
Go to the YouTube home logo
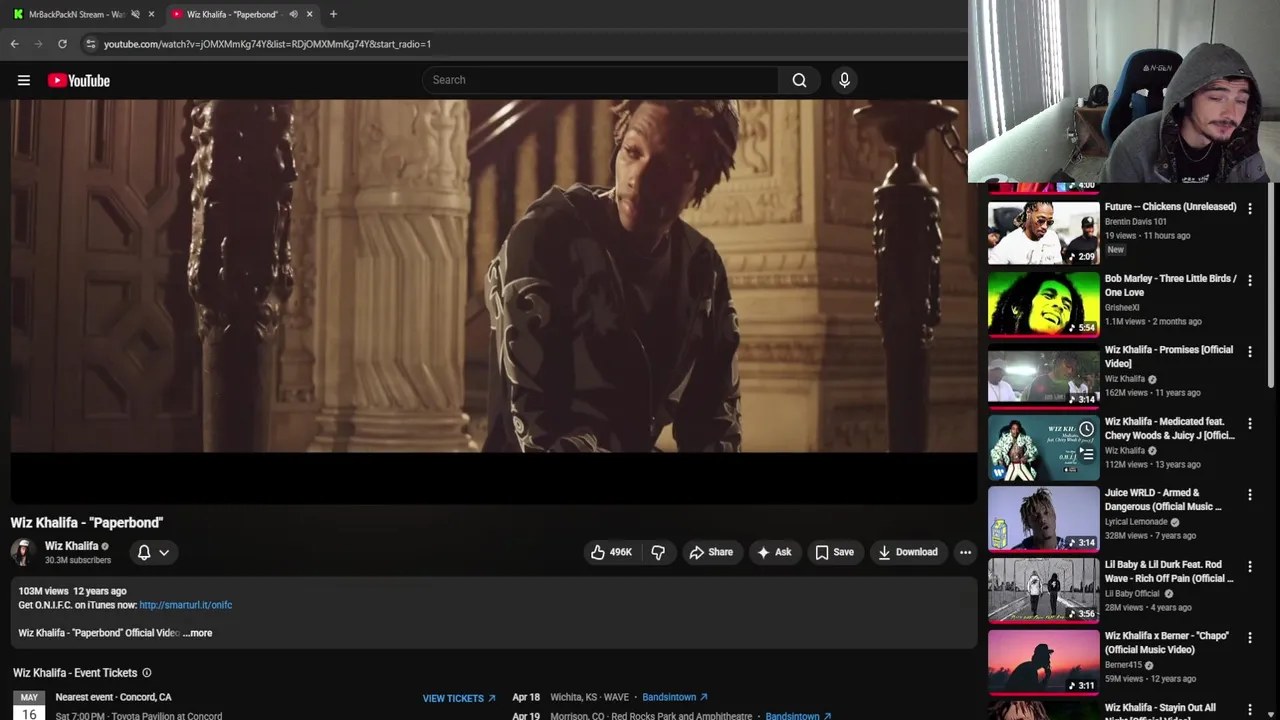(x=79, y=80)
